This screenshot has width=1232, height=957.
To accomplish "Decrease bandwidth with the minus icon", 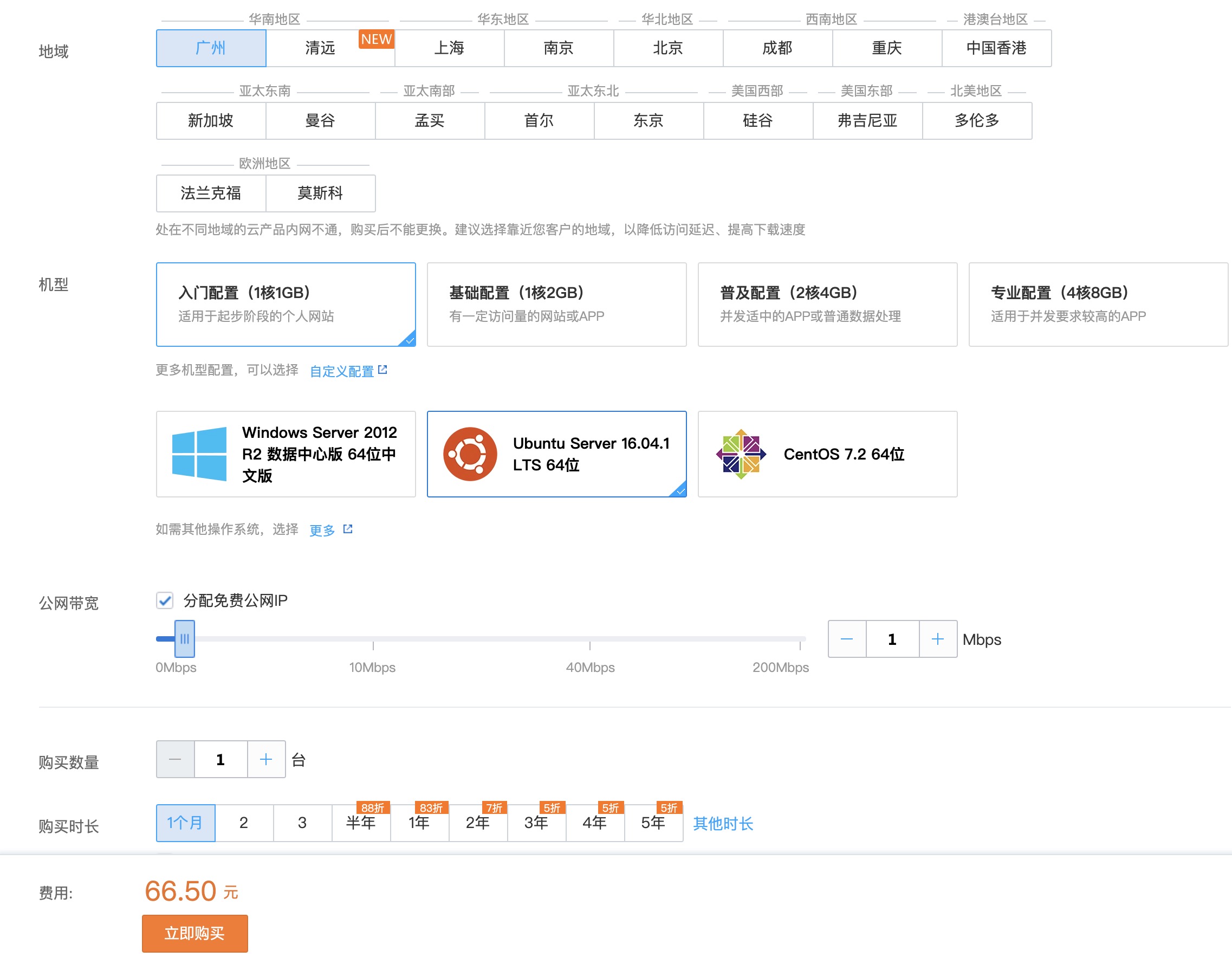I will click(x=846, y=639).
